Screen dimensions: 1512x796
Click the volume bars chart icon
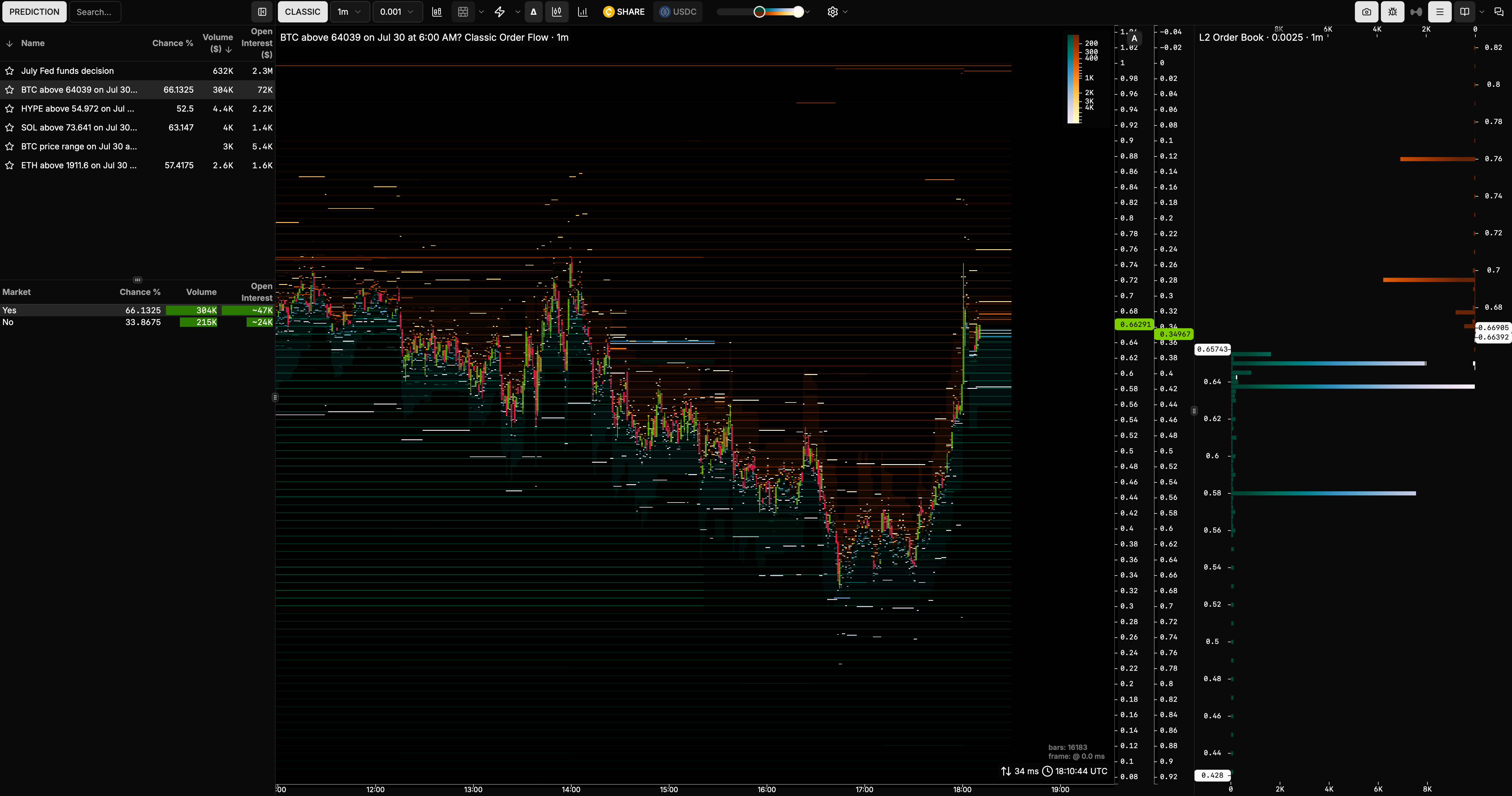click(437, 12)
